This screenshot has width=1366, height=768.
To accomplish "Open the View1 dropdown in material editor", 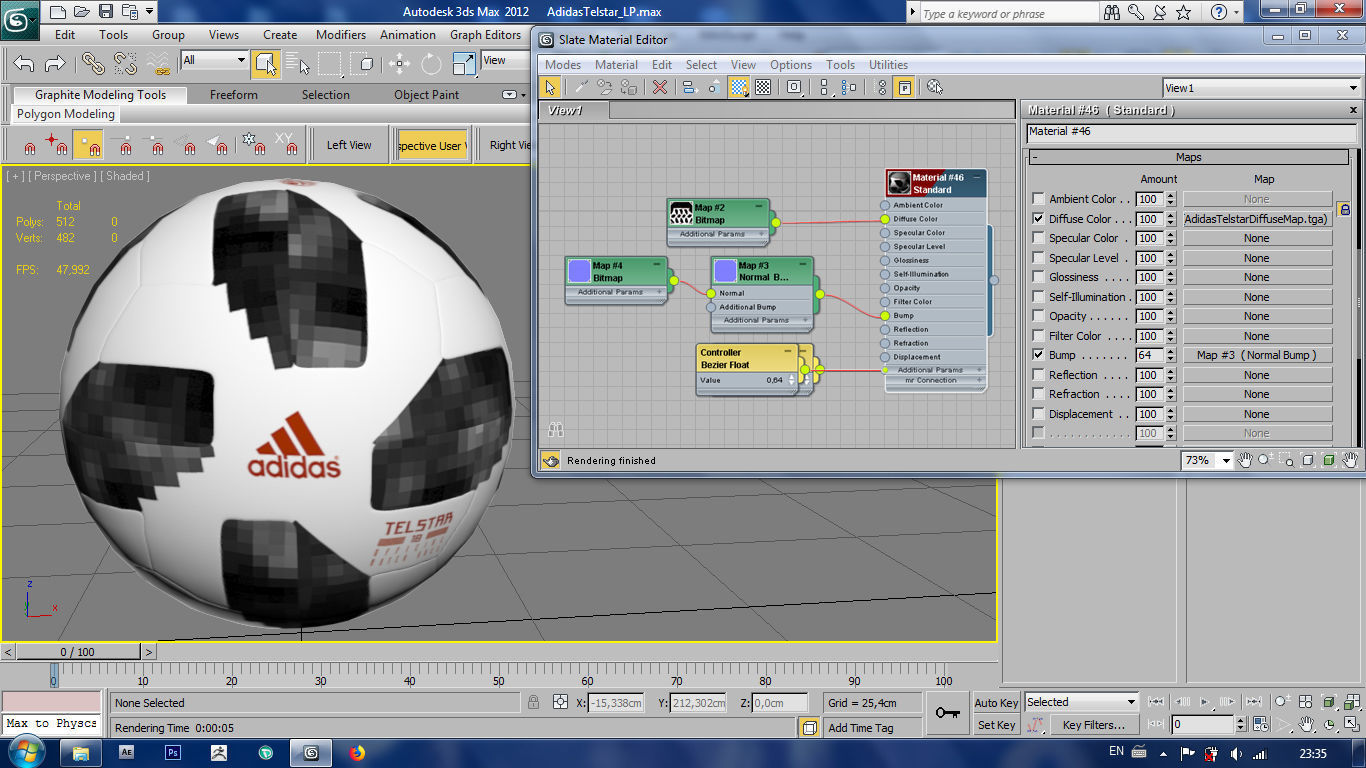I will (1356, 87).
